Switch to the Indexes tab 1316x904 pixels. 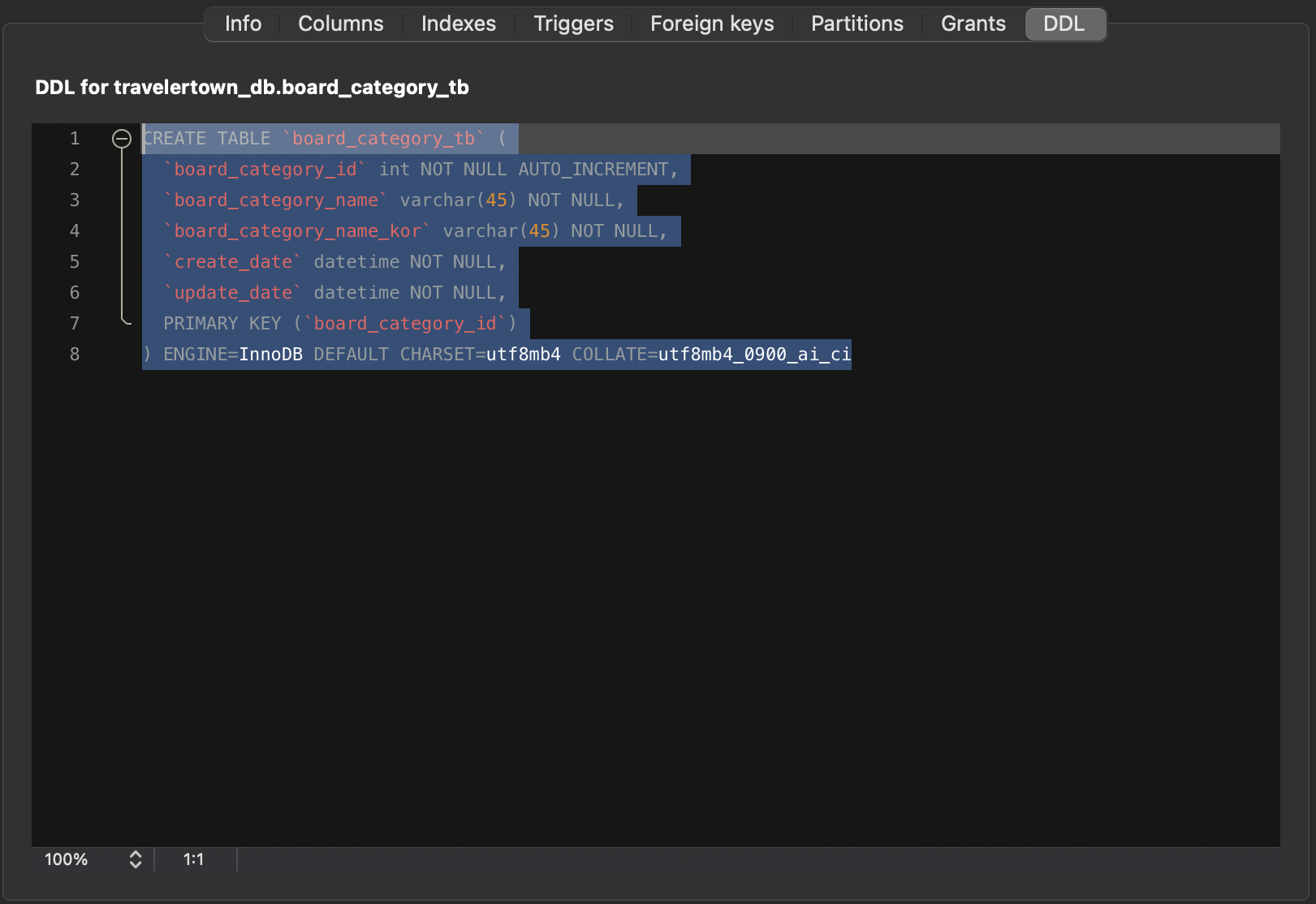point(458,24)
